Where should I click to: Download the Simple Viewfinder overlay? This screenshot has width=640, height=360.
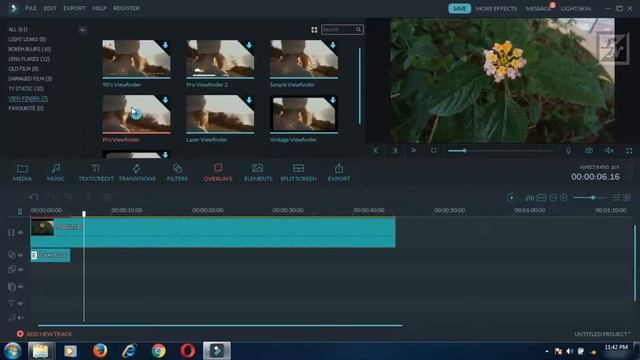click(333, 45)
